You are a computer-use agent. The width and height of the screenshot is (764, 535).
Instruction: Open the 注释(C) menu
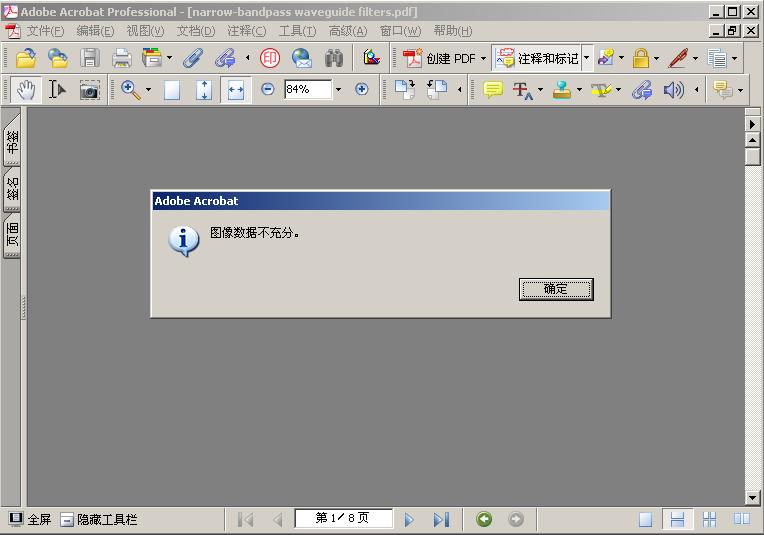247,31
